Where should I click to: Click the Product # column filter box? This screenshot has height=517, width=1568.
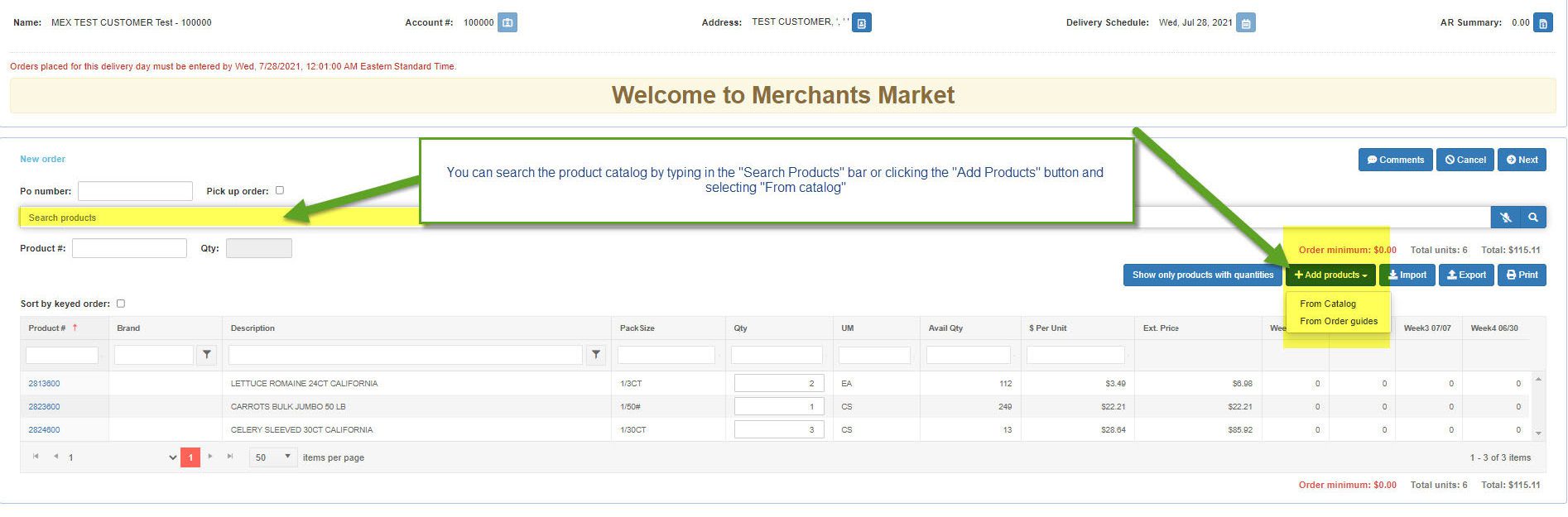(x=62, y=355)
